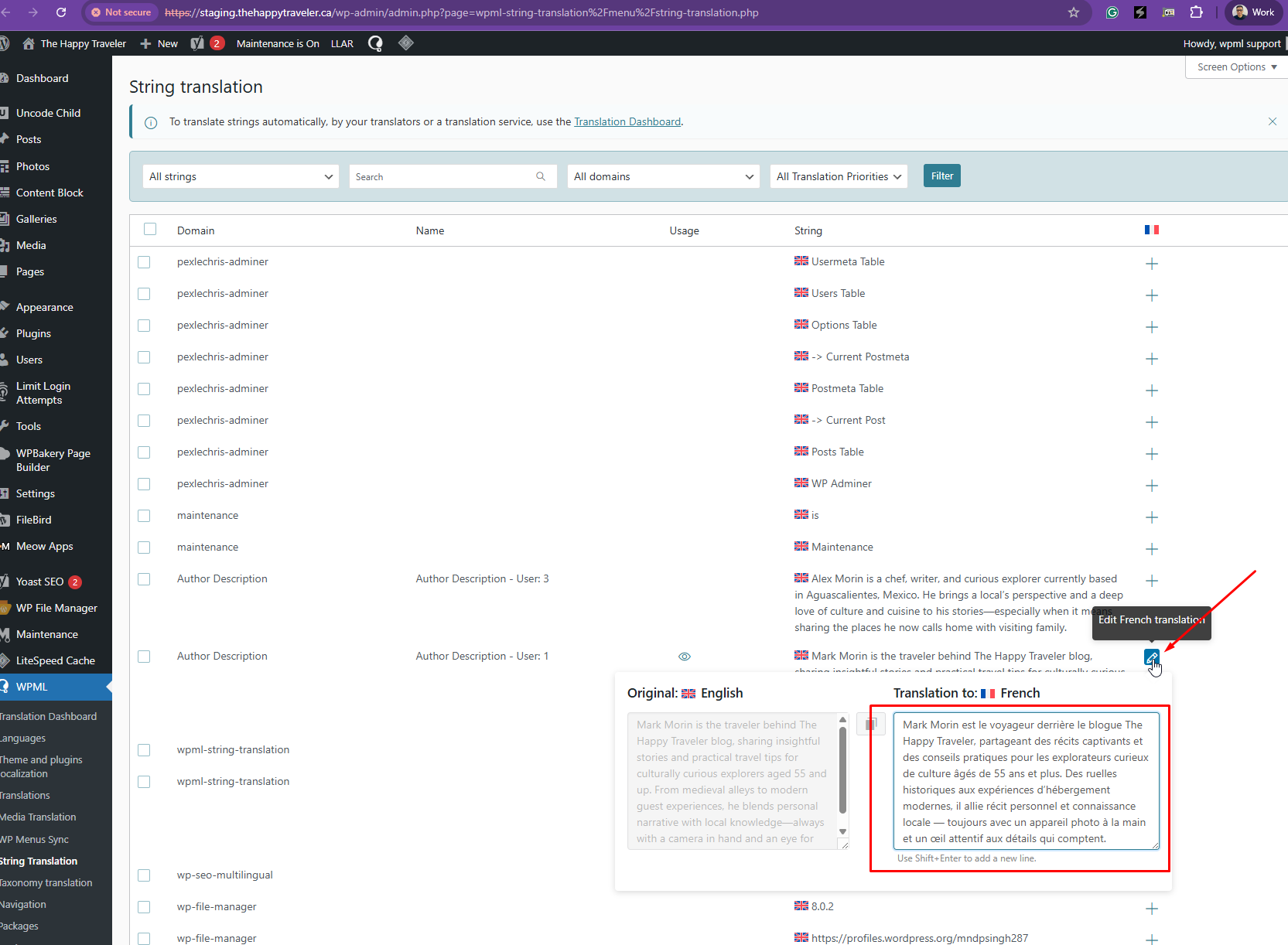Open Translation Dashboard submenu item
The height and width of the screenshot is (945, 1288).
click(49, 716)
